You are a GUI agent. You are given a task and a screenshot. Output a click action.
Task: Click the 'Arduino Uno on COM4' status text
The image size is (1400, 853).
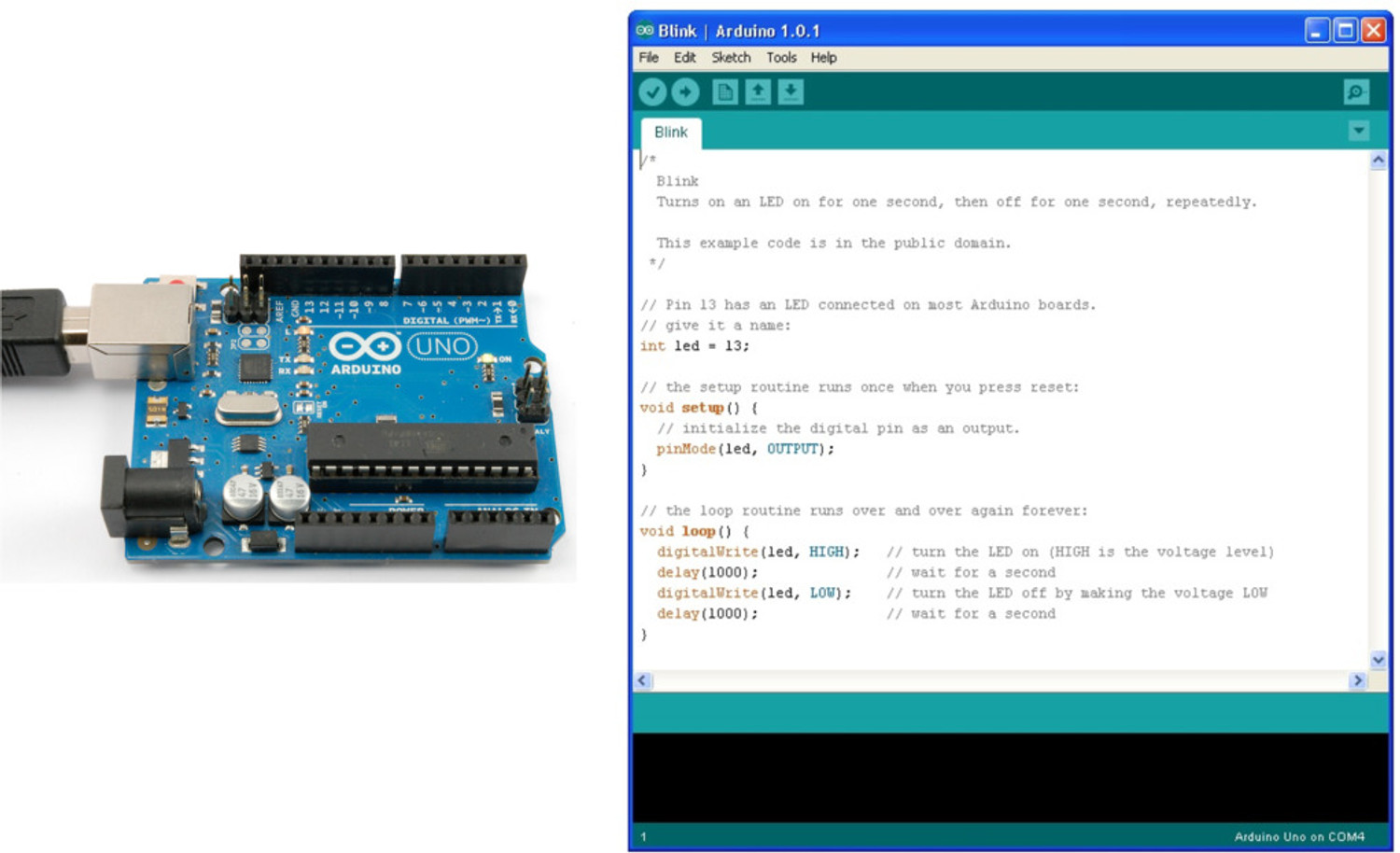(1299, 837)
